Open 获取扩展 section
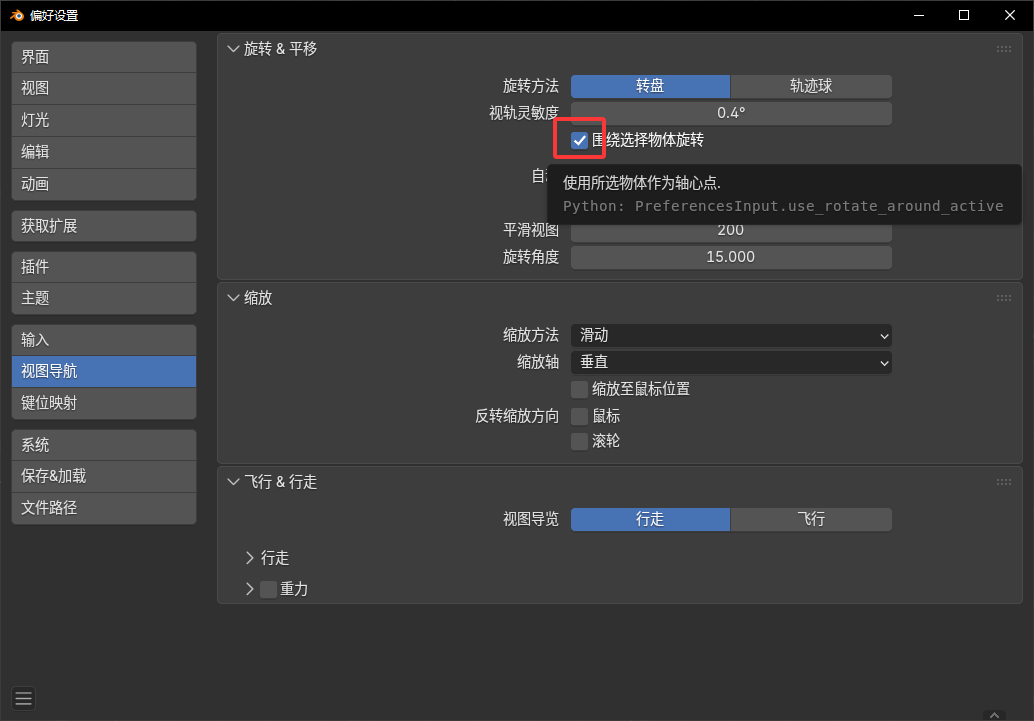 click(104, 226)
